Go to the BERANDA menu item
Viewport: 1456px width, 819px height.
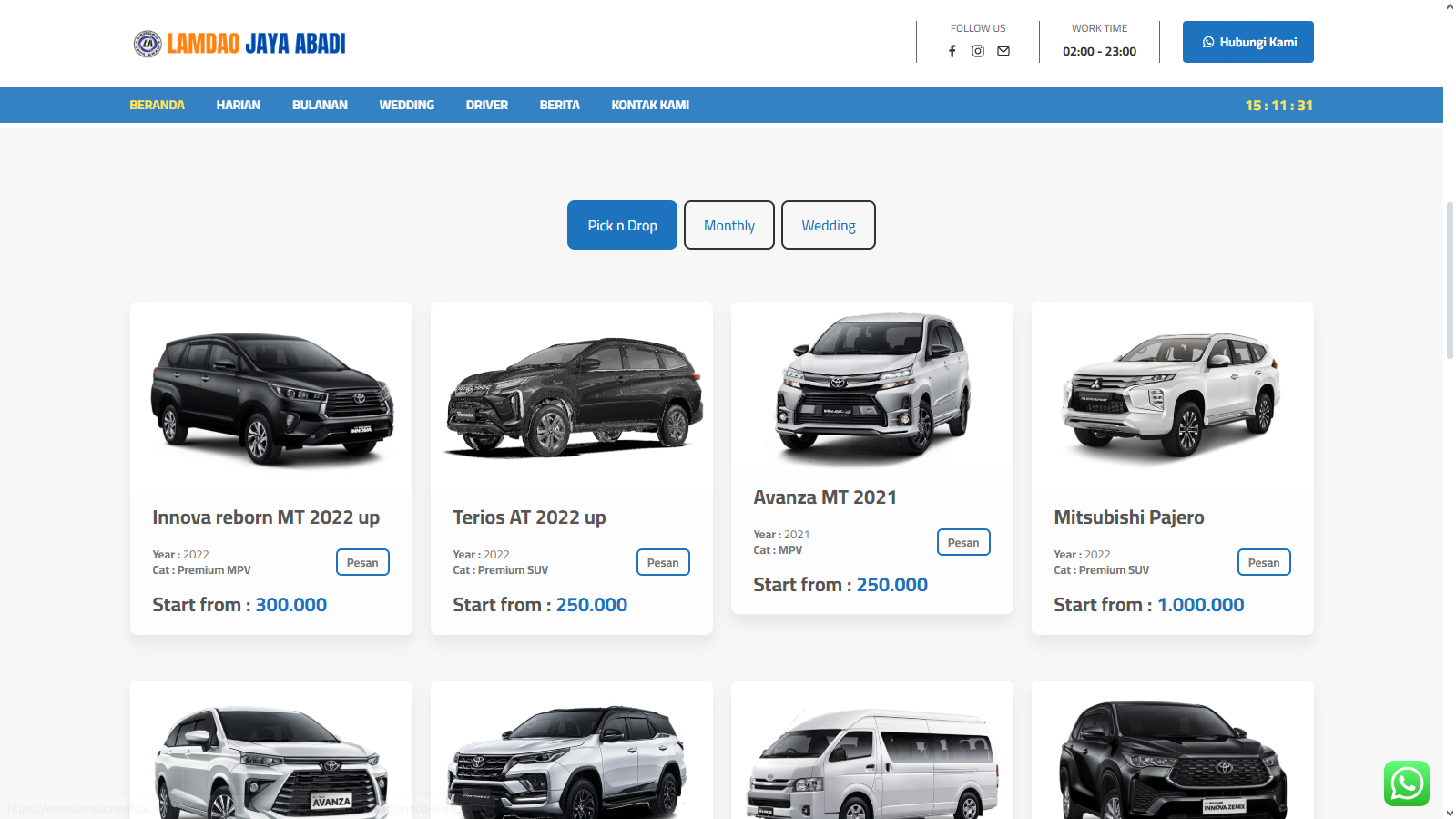pyautogui.click(x=157, y=105)
